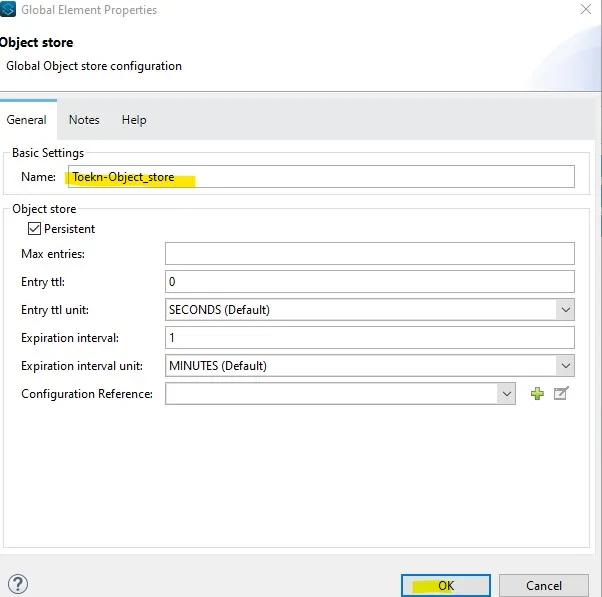Click the 'Entry ttl unit:' label
Image resolution: width=602 pixels, height=597 pixels.
55,310
